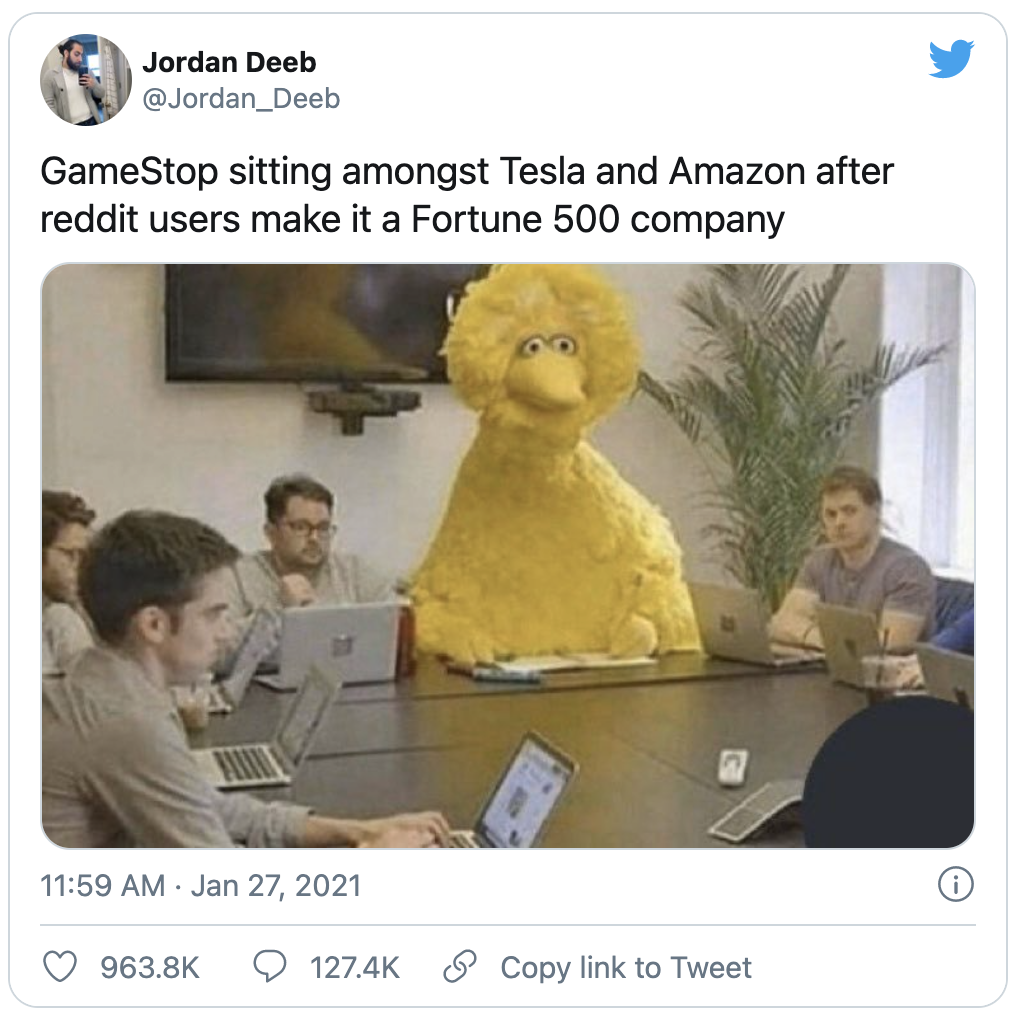Screen dimensions: 1020x1018
Task: Click the 963.8K likes count
Action: coord(150,967)
